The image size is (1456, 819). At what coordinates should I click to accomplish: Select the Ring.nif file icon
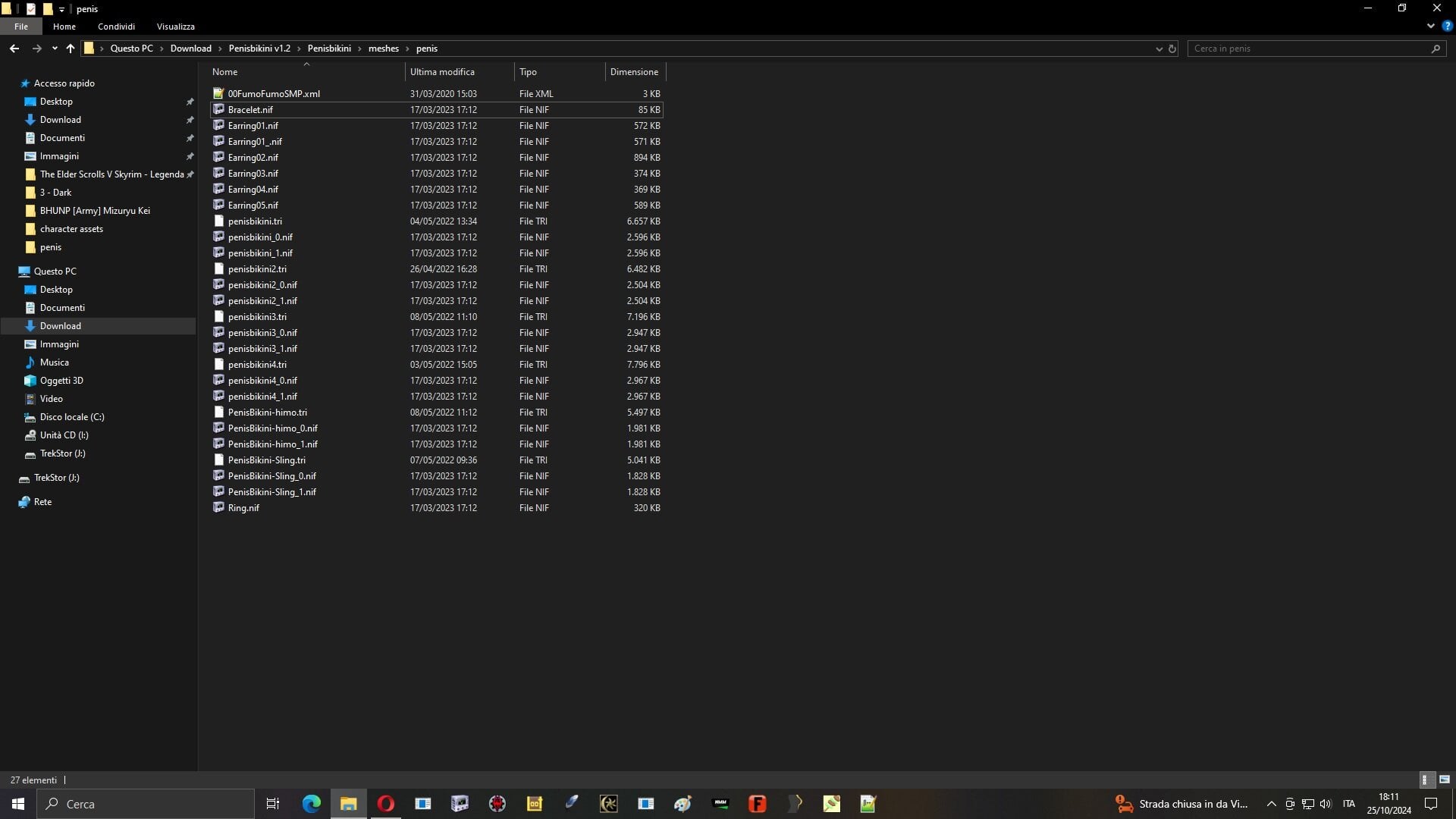[x=218, y=507]
